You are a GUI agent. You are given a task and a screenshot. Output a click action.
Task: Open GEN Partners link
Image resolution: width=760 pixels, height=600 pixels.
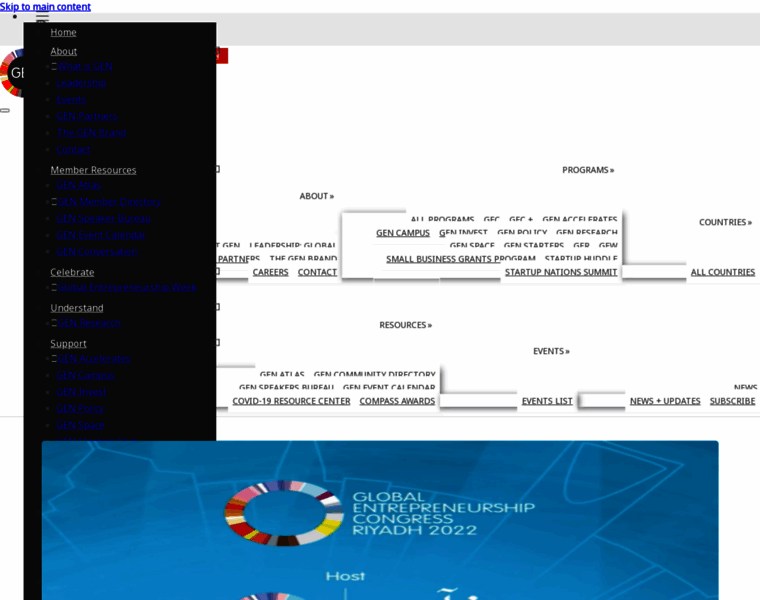click(x=87, y=116)
